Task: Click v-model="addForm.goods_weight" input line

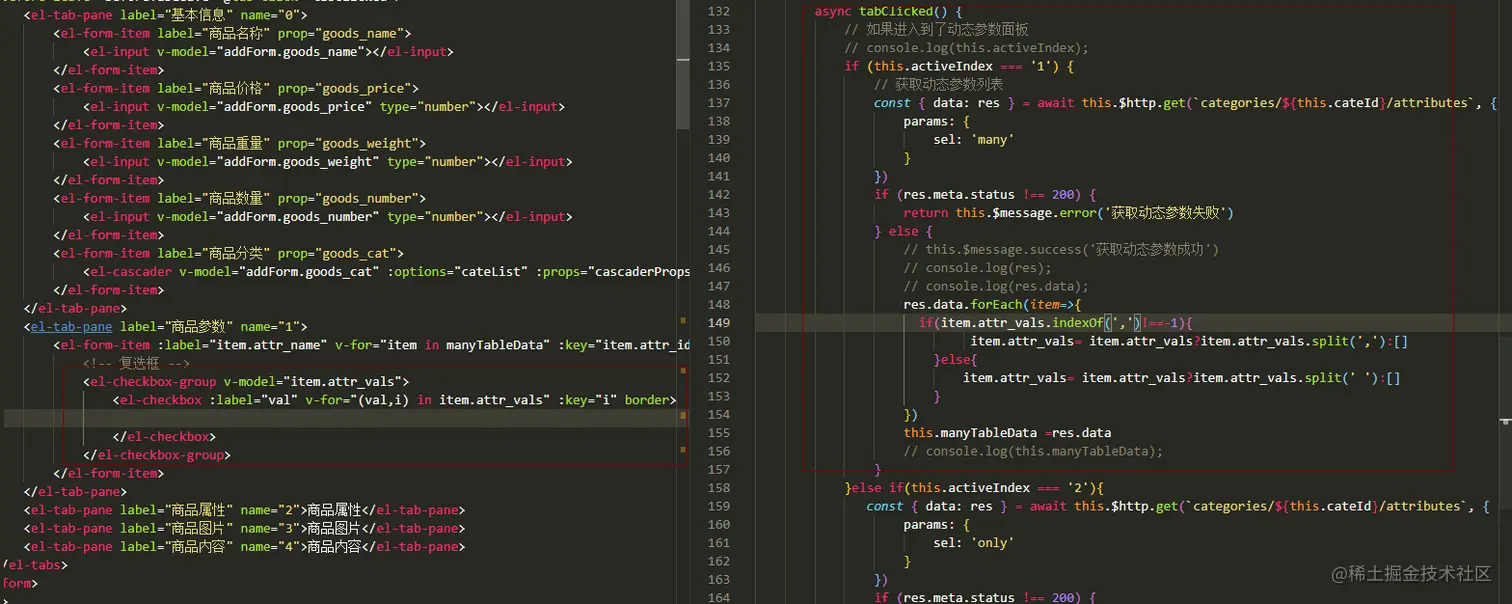Action: (x=328, y=162)
